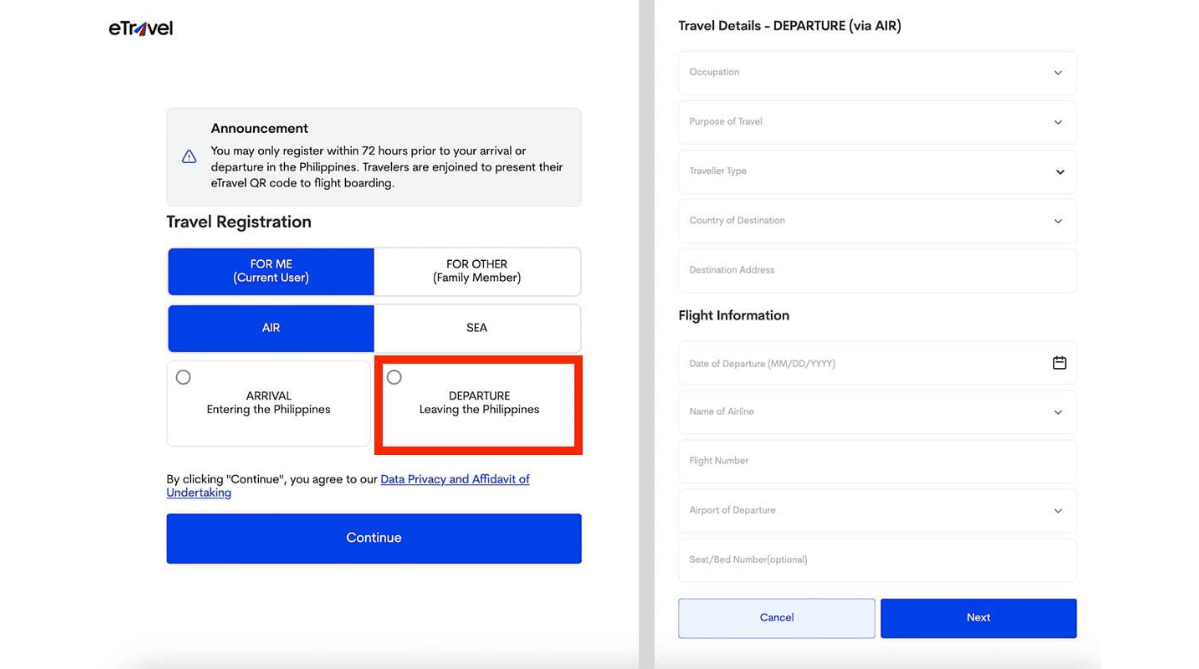Select the DEPARTURE Leaving the Philippines radio button
1199x669 pixels.
click(394, 377)
